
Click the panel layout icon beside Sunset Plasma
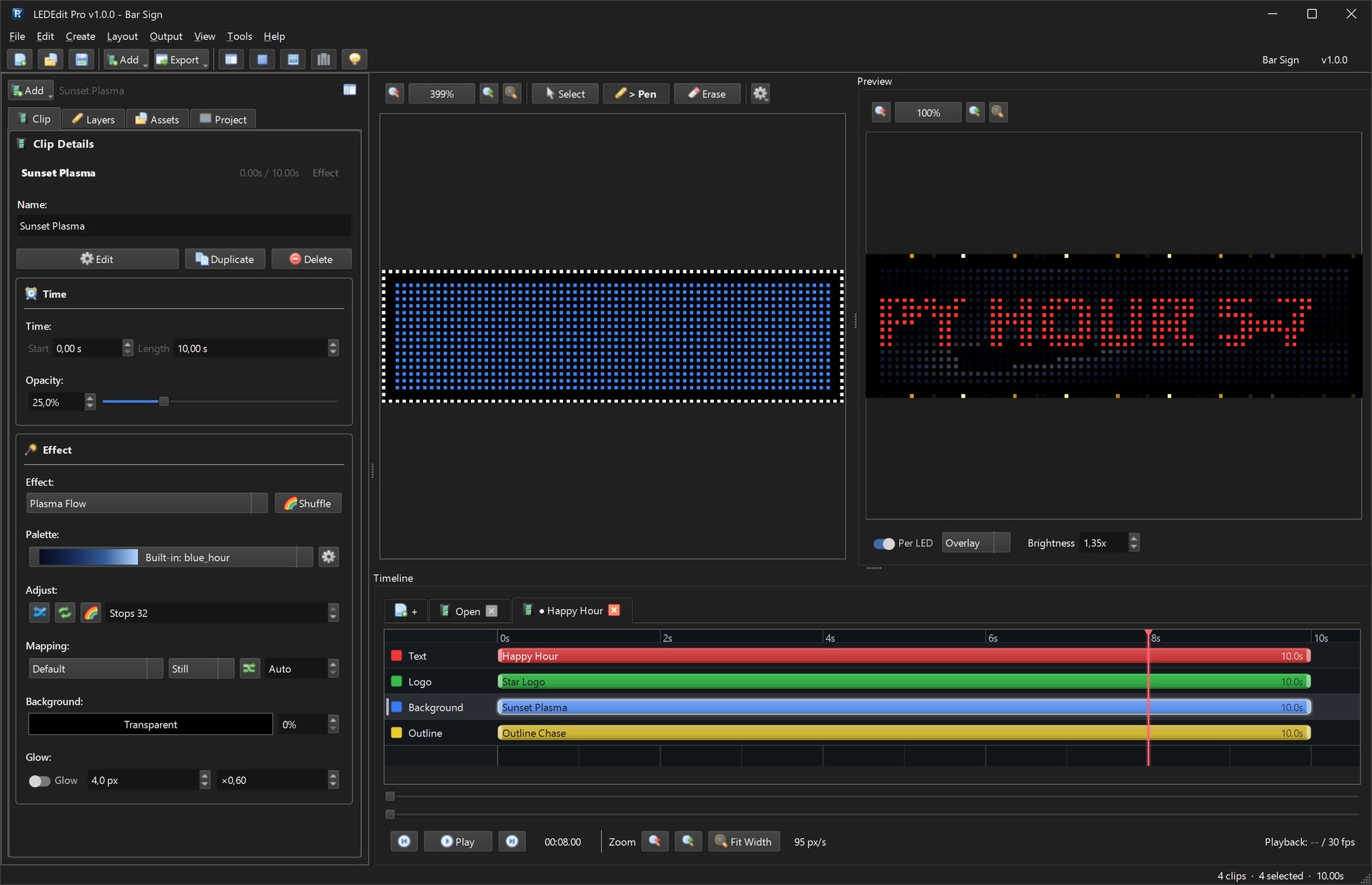tap(349, 90)
